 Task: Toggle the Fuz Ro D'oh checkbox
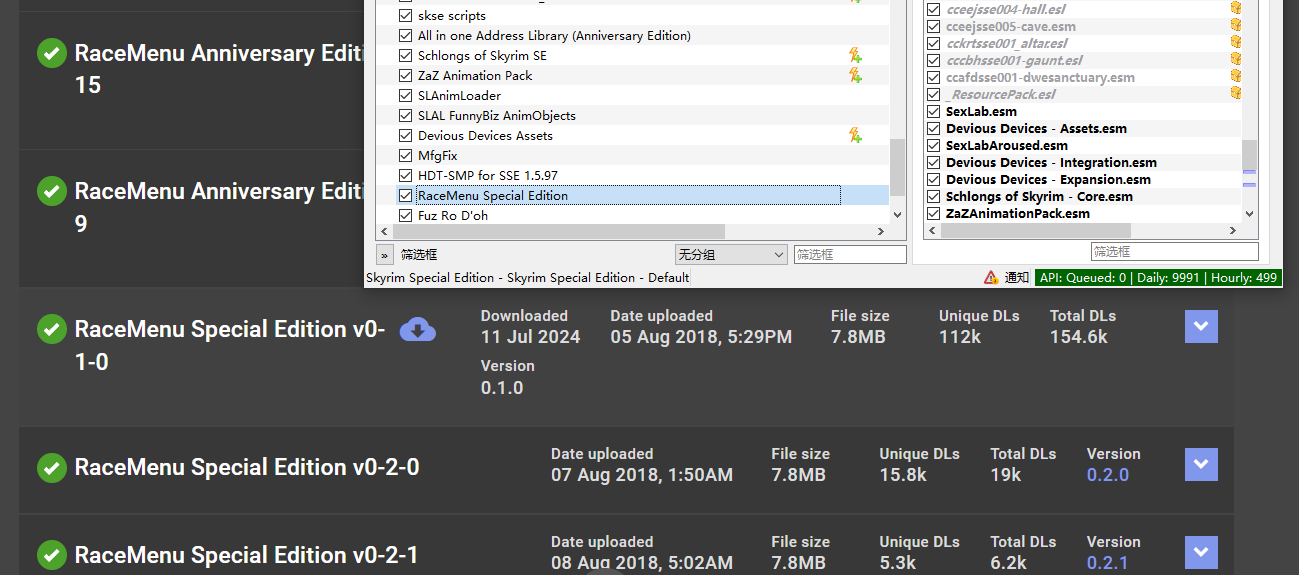point(405,216)
